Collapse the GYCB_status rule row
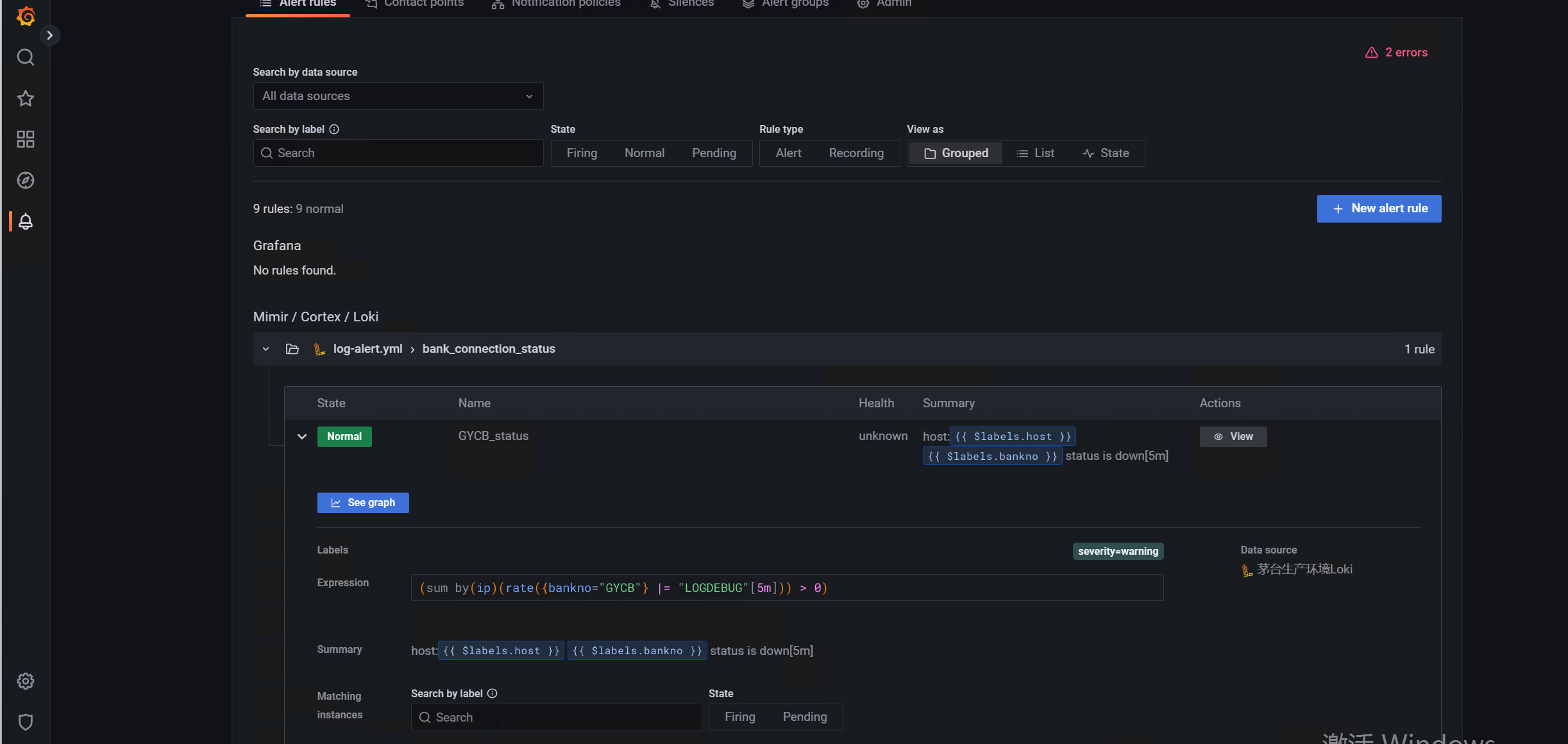Viewport: 1568px width, 744px height. (302, 437)
